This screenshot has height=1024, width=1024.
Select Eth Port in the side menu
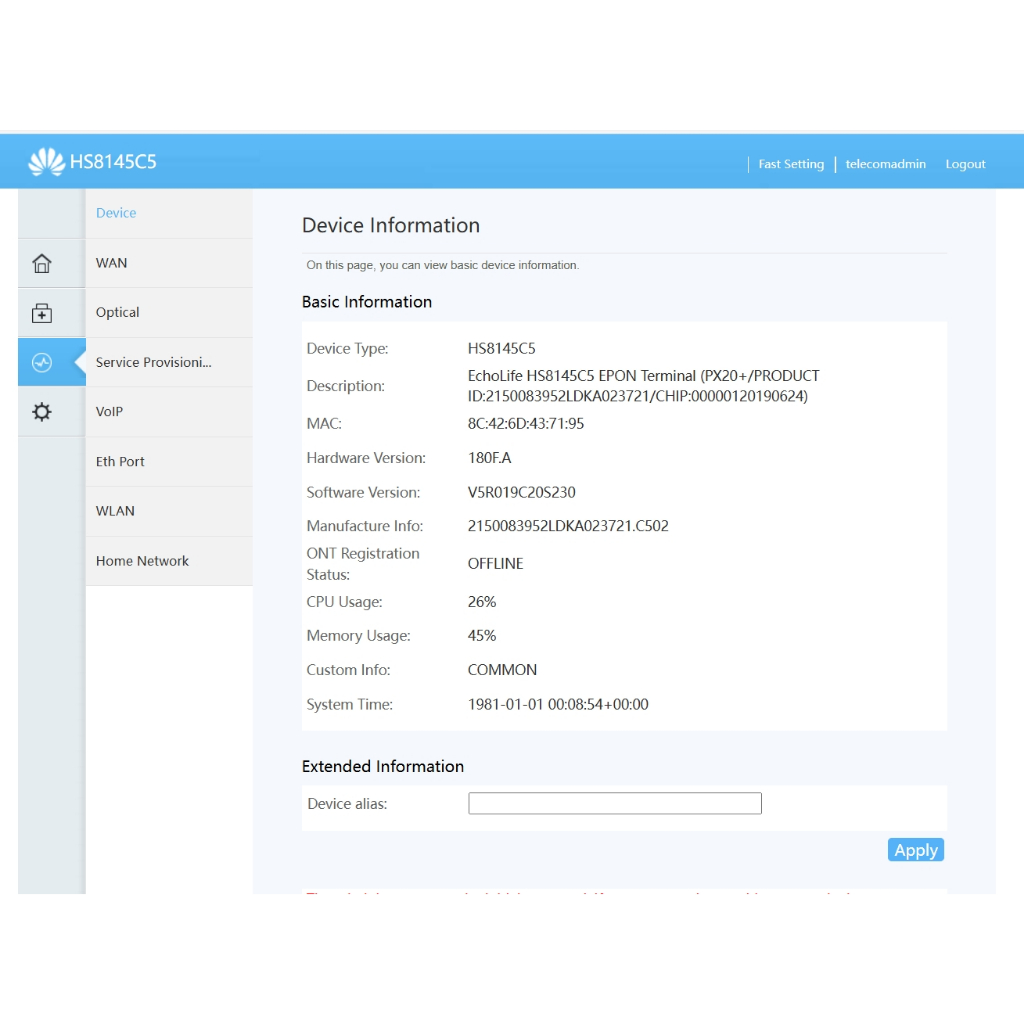coord(120,462)
